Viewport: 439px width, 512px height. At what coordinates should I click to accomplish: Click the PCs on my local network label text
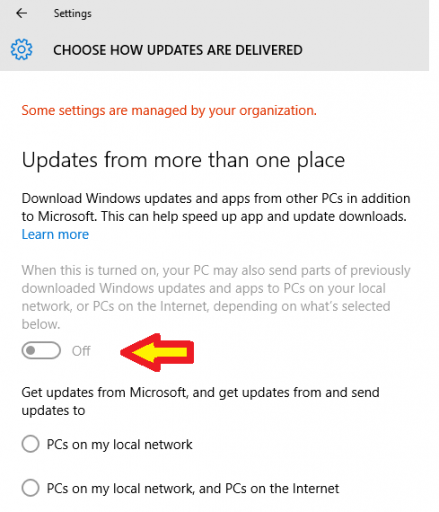120,444
